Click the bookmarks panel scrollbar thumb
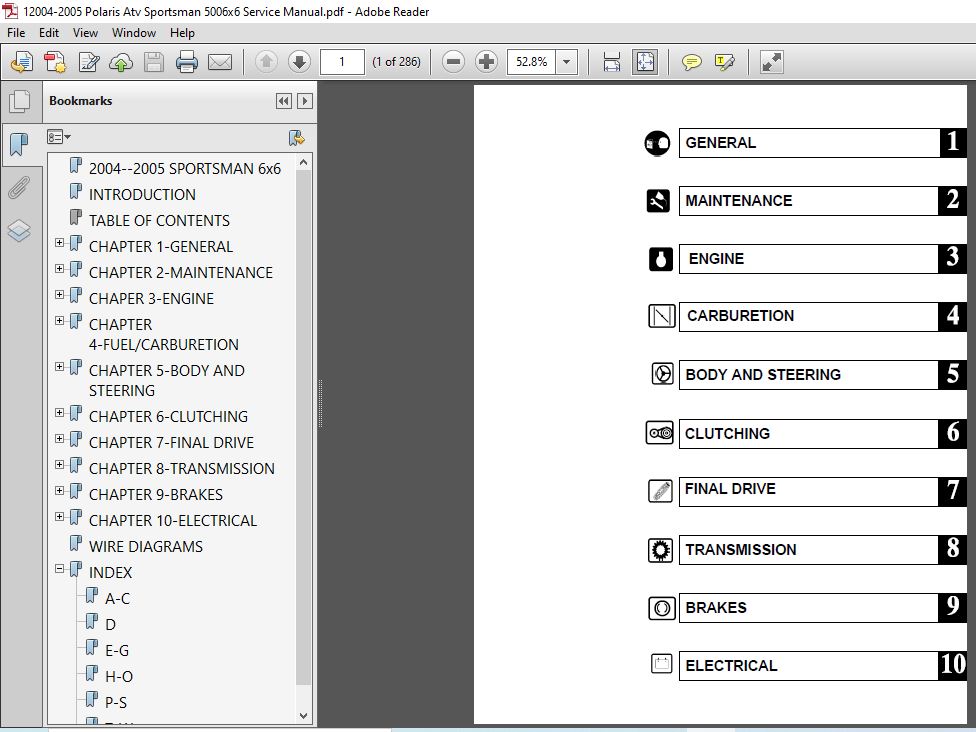This screenshot has width=976, height=732. pyautogui.click(x=303, y=427)
